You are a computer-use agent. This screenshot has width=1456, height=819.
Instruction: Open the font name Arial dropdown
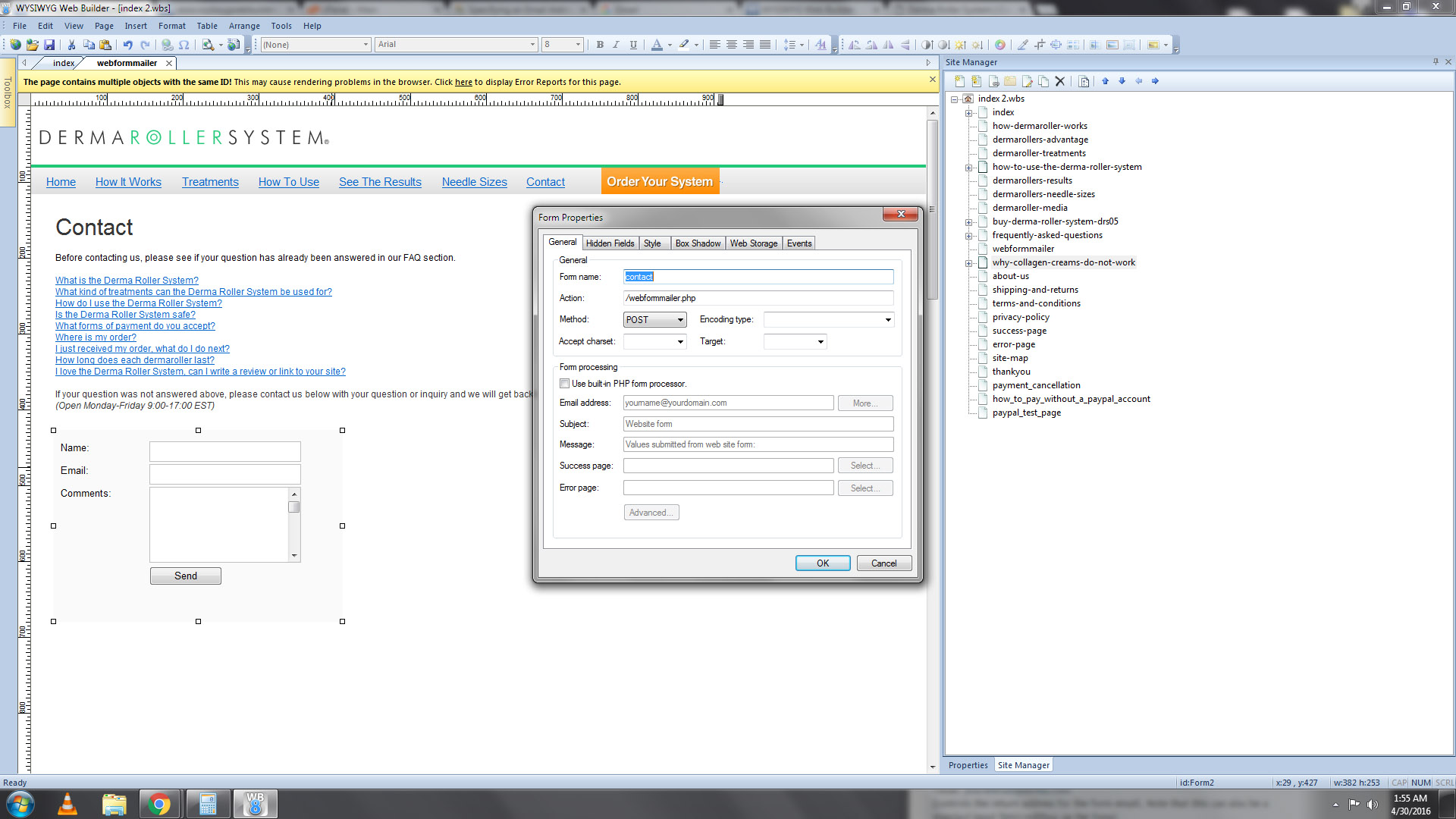click(532, 45)
